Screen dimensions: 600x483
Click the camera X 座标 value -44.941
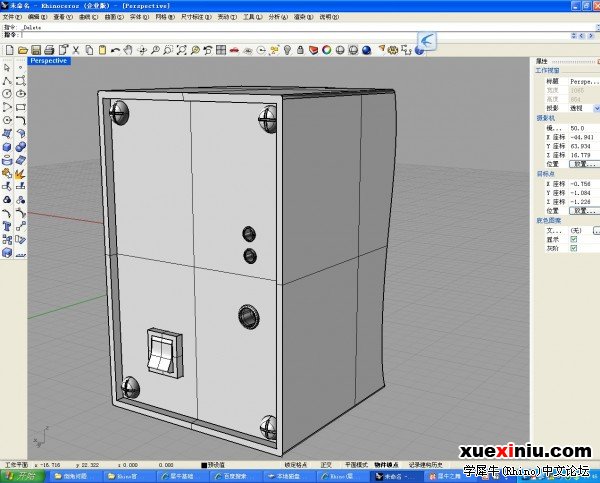point(582,137)
